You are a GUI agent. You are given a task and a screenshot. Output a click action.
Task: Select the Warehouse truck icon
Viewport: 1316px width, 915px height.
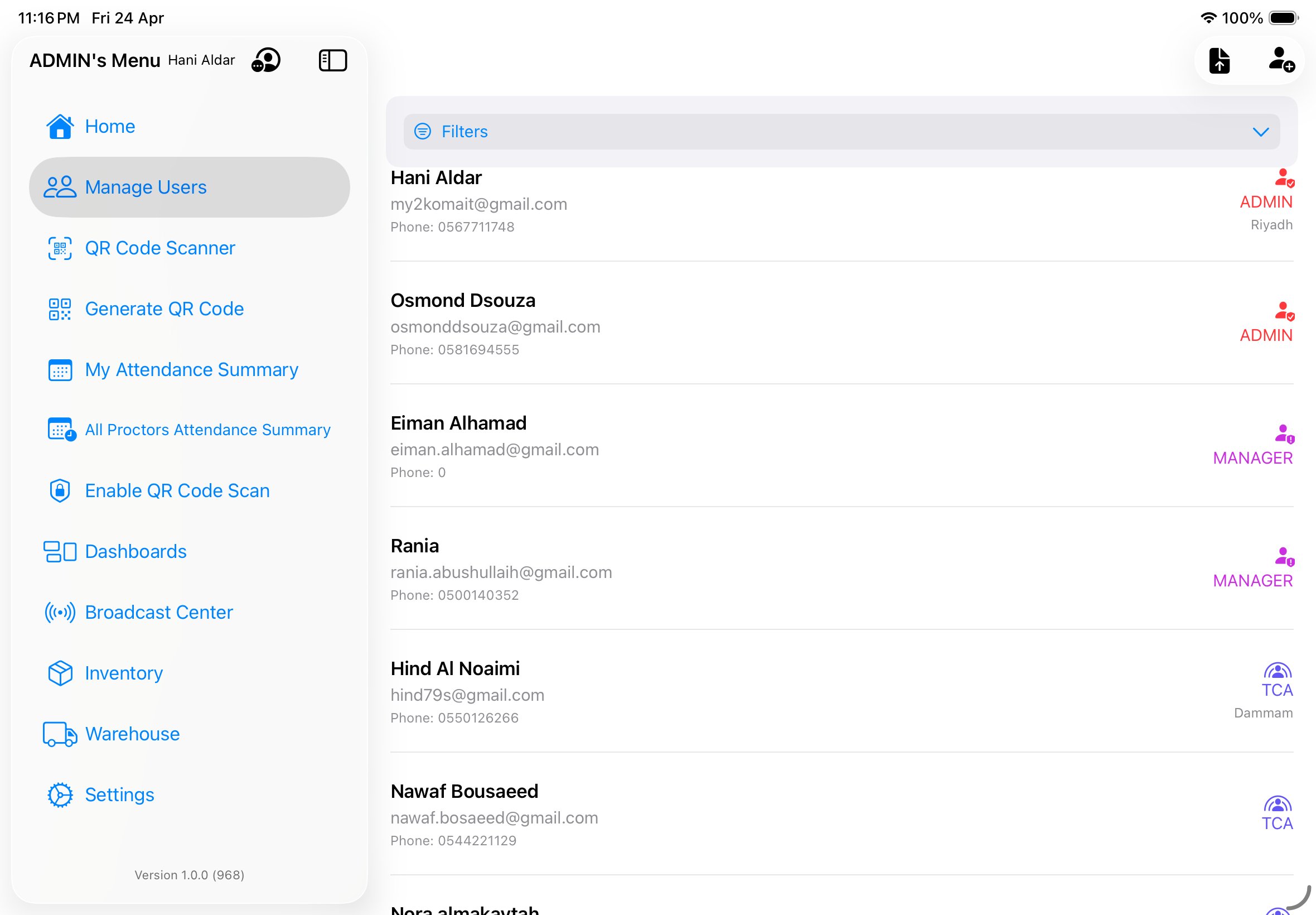click(x=60, y=734)
